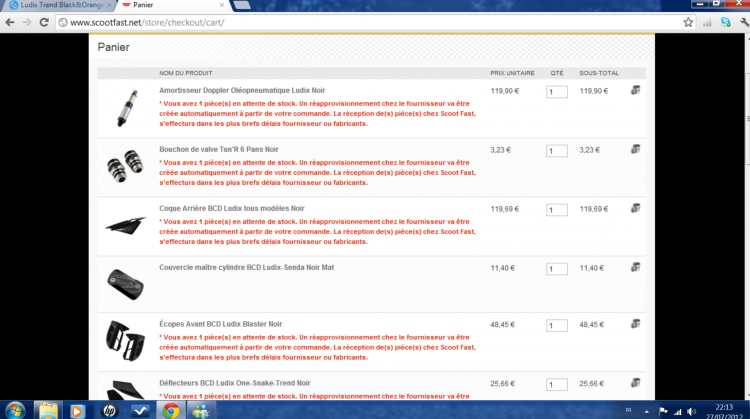750x419 pixels.
Task: Click the Skype extension icon in toolbar
Action: click(726, 22)
